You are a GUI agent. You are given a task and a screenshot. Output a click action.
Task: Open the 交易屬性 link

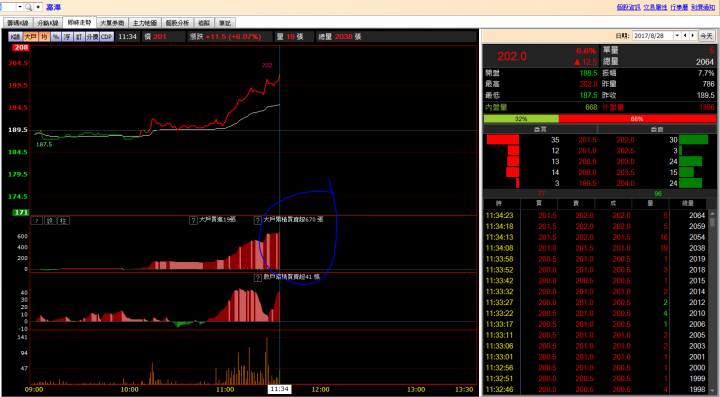(655, 7)
